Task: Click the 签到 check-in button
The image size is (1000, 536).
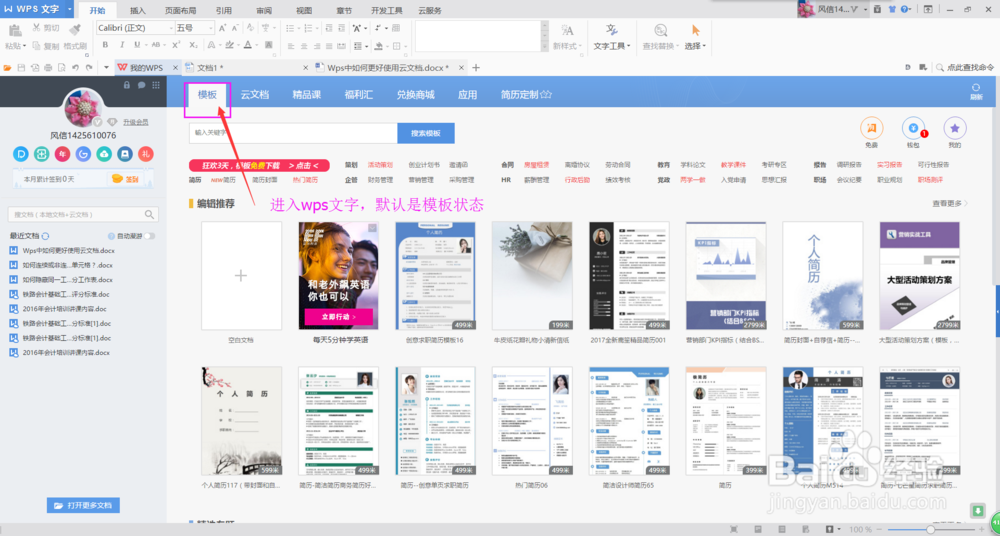Action: [126, 179]
